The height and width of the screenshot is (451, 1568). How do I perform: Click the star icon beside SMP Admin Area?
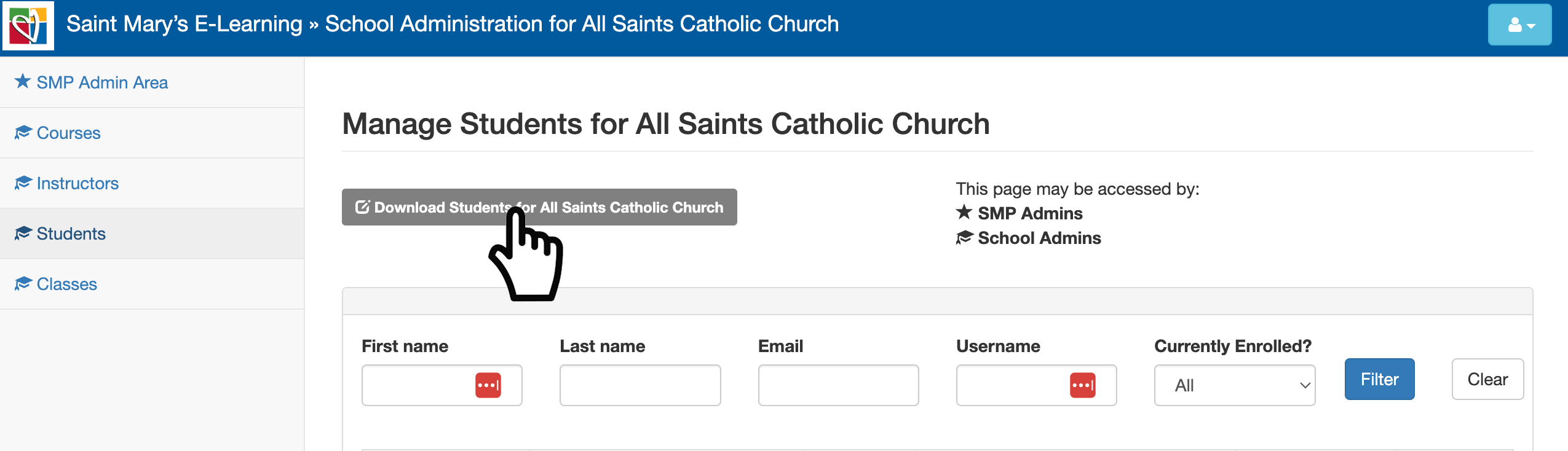(23, 82)
